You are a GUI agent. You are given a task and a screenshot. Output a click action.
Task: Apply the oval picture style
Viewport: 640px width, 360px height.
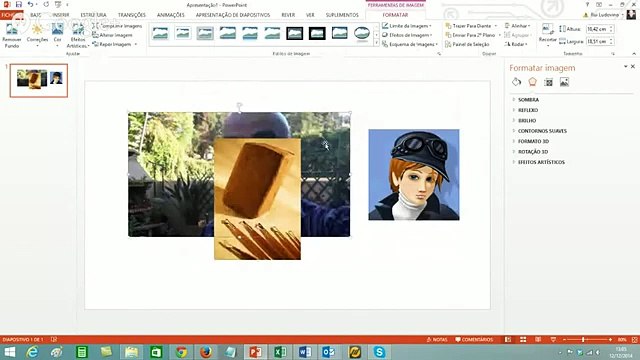pyautogui.click(x=362, y=33)
